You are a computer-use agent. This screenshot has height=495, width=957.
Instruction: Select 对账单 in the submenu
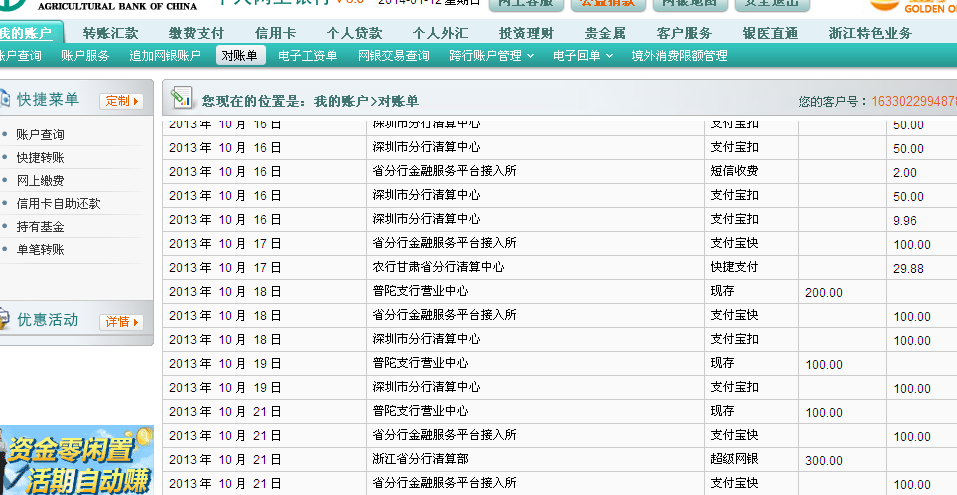tap(241, 56)
